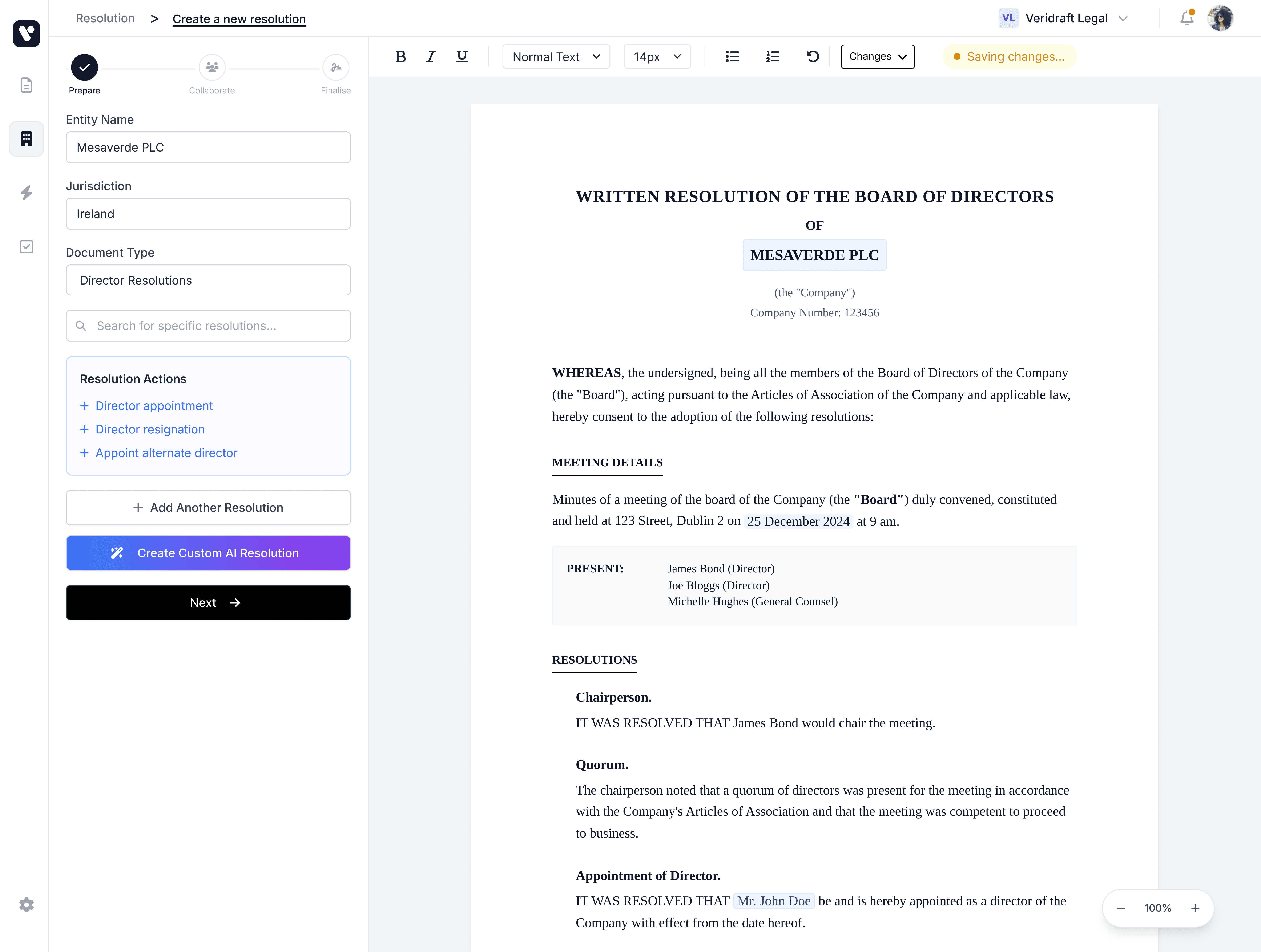The height and width of the screenshot is (952, 1261).
Task: Apply underline formatting
Action: [462, 56]
